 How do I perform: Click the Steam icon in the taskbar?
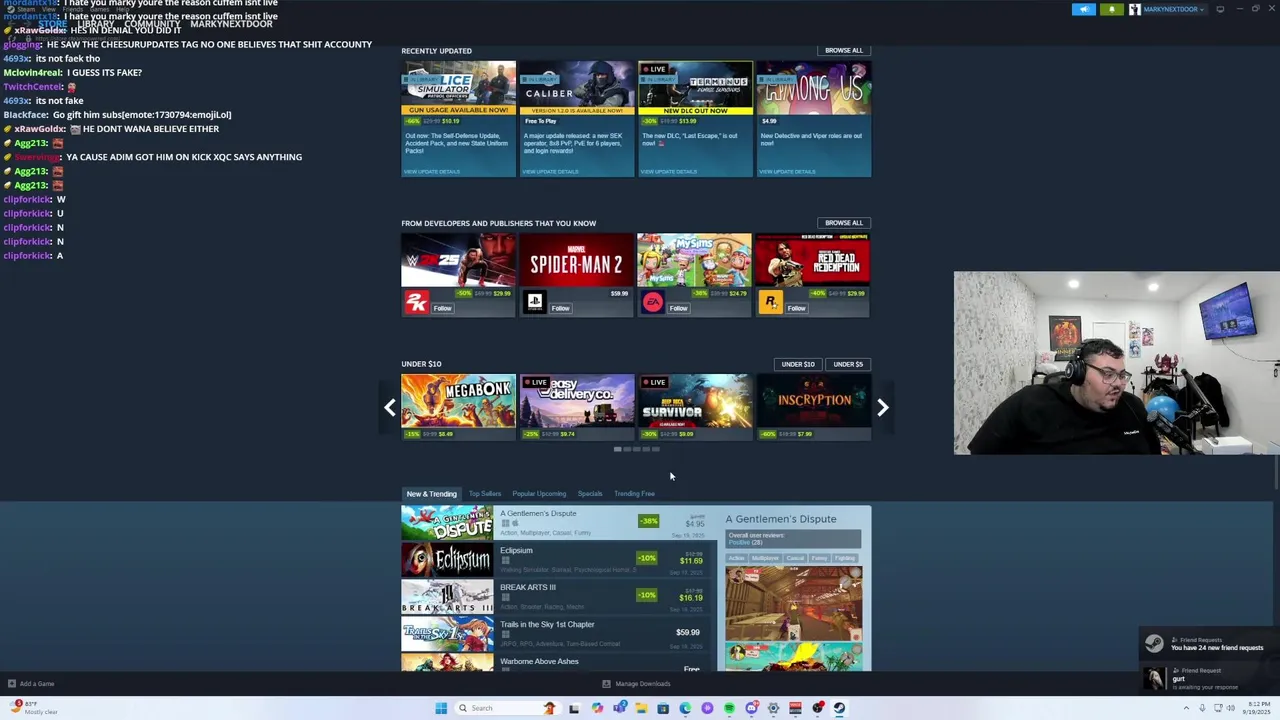click(x=839, y=708)
